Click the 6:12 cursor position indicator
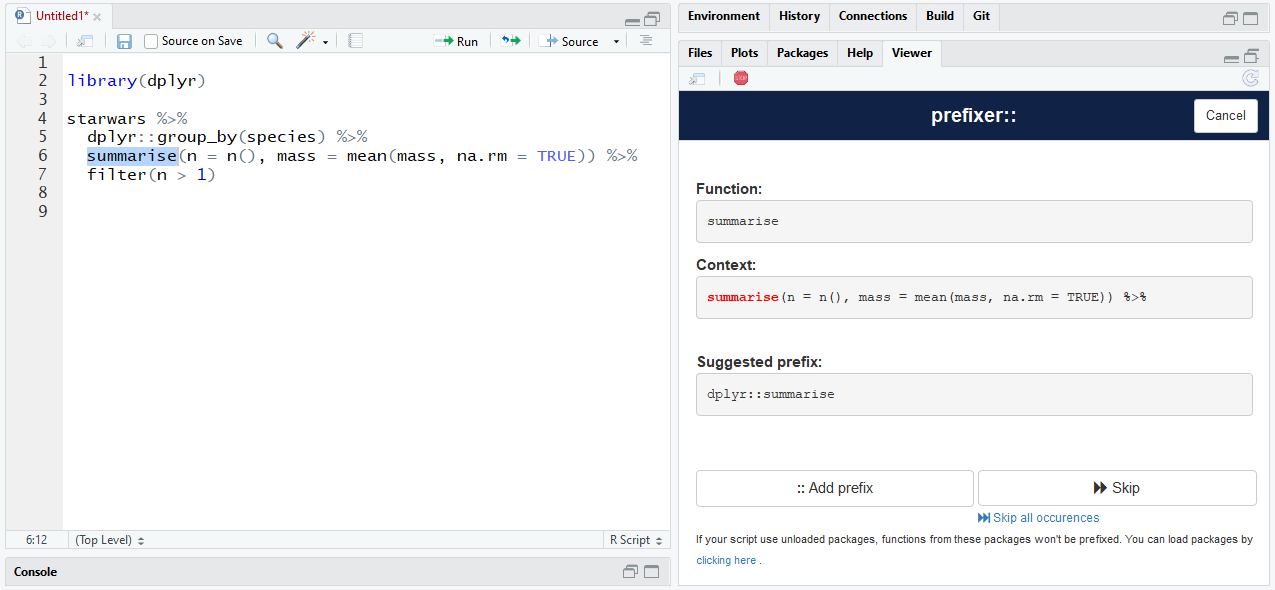 tap(36, 540)
